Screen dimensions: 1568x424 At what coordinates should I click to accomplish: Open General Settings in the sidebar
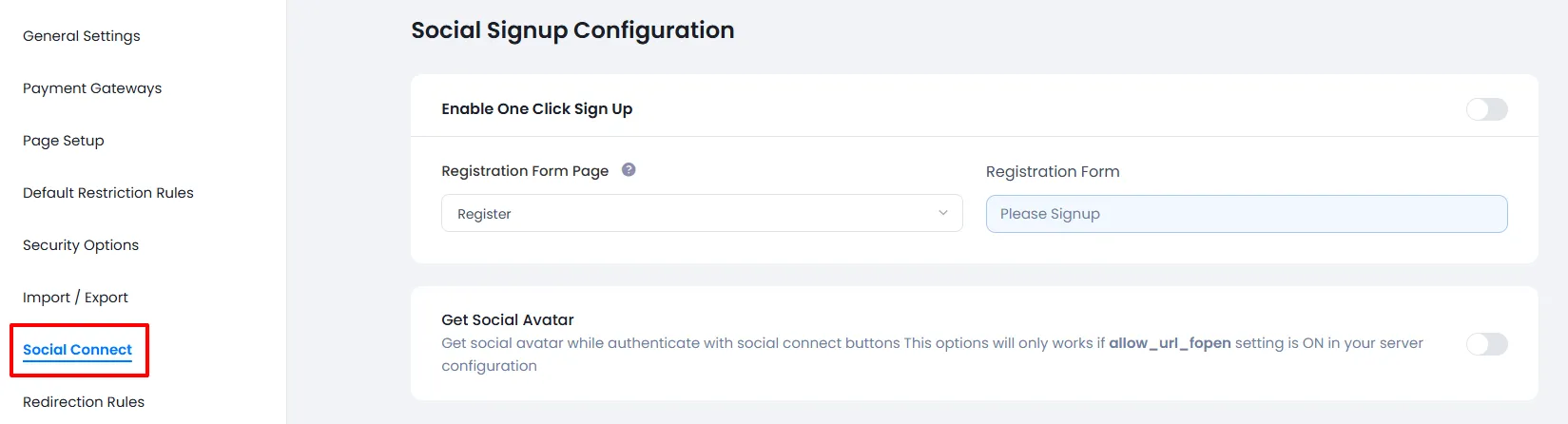click(x=82, y=36)
